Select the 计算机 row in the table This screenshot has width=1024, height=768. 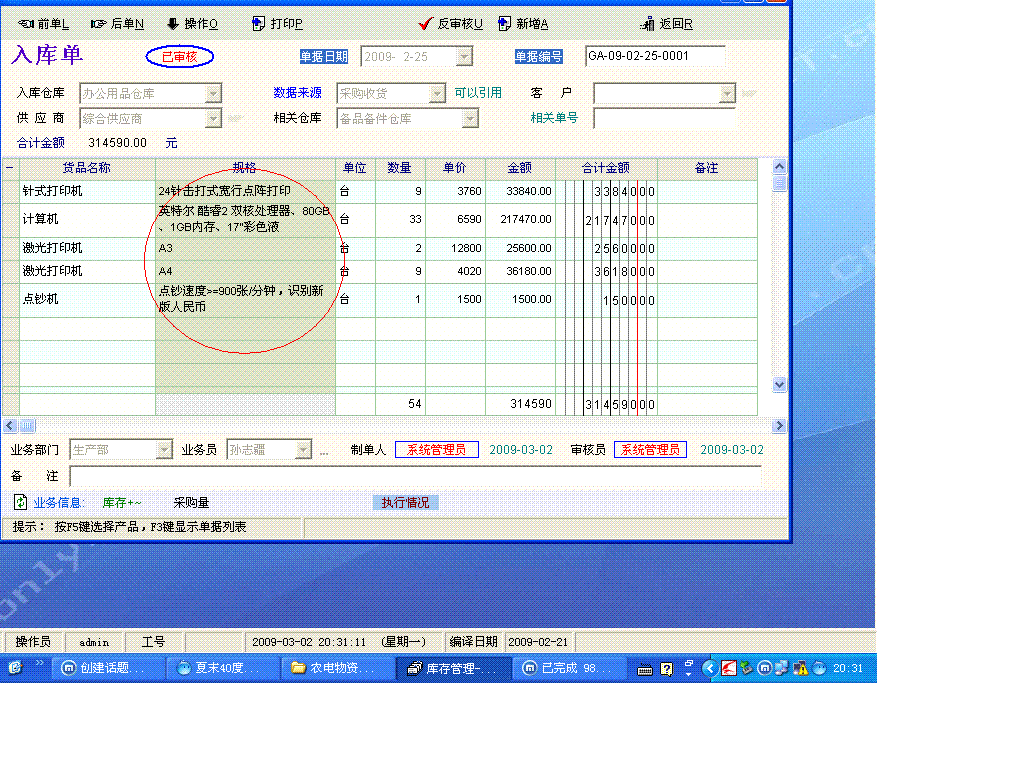pos(42,219)
